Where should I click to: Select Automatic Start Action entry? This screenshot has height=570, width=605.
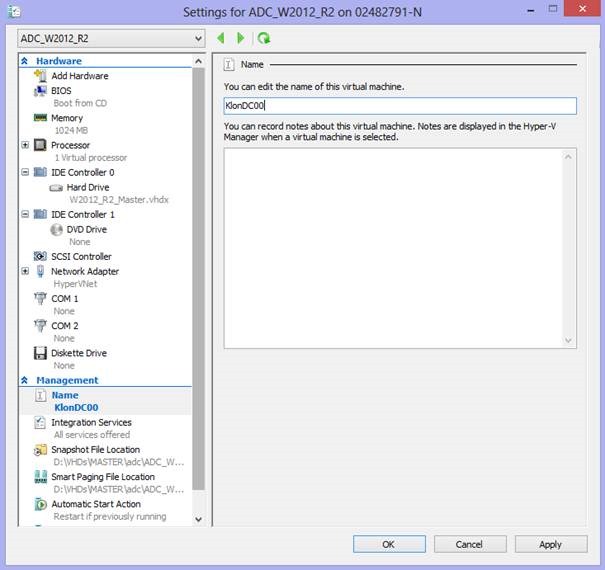(96, 504)
